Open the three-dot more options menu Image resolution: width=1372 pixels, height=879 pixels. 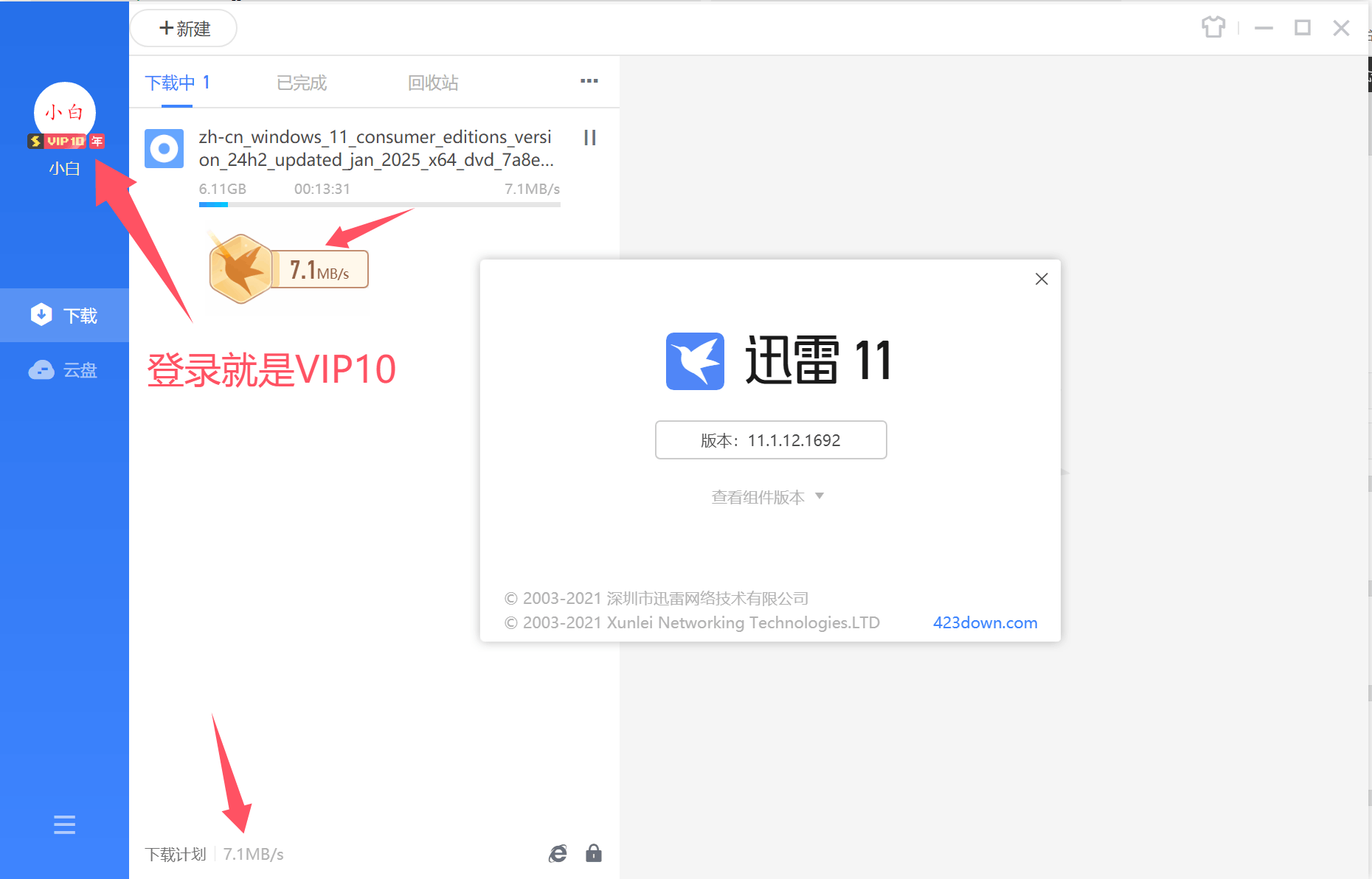[589, 81]
